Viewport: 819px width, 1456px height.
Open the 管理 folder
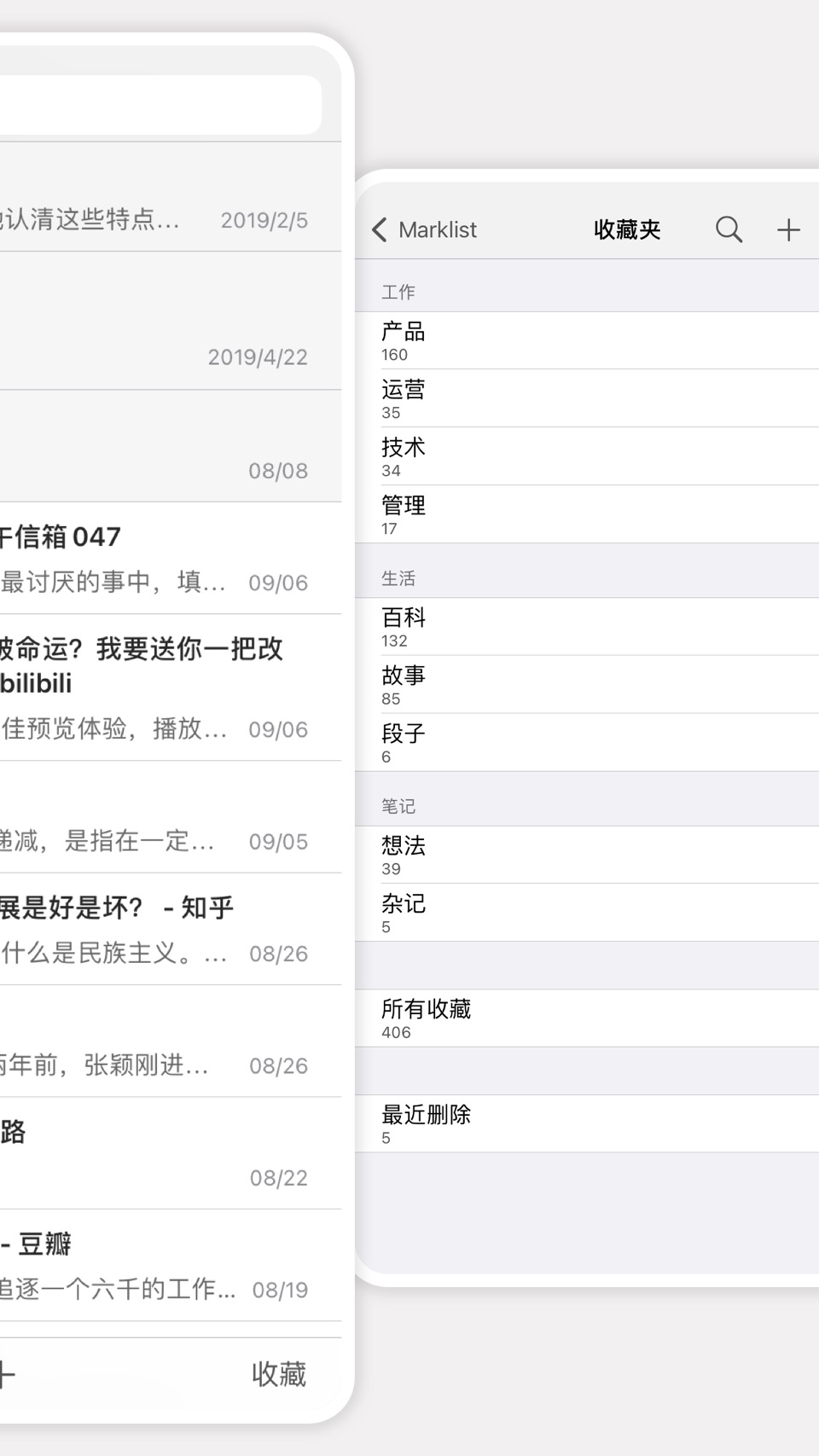coord(587,514)
